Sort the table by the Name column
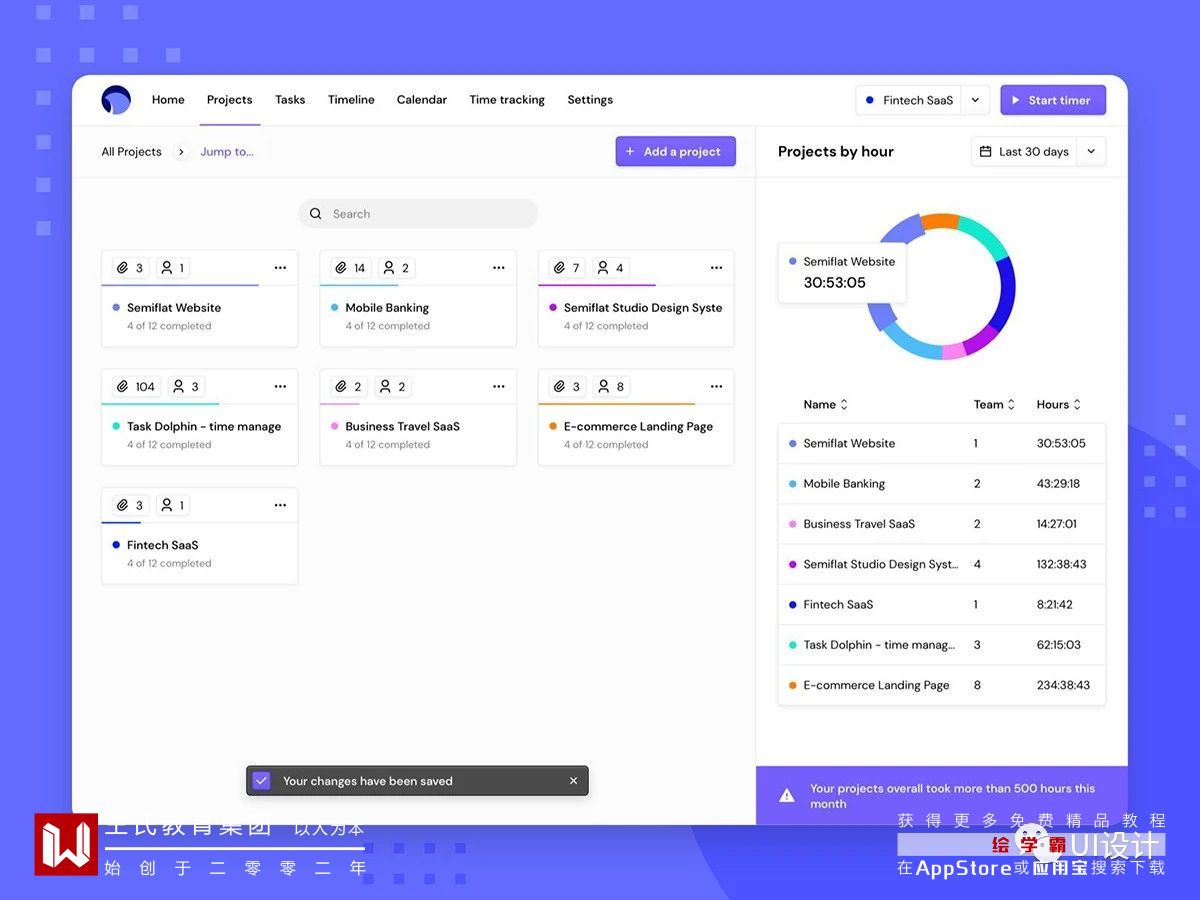The width and height of the screenshot is (1200, 900). pos(826,405)
